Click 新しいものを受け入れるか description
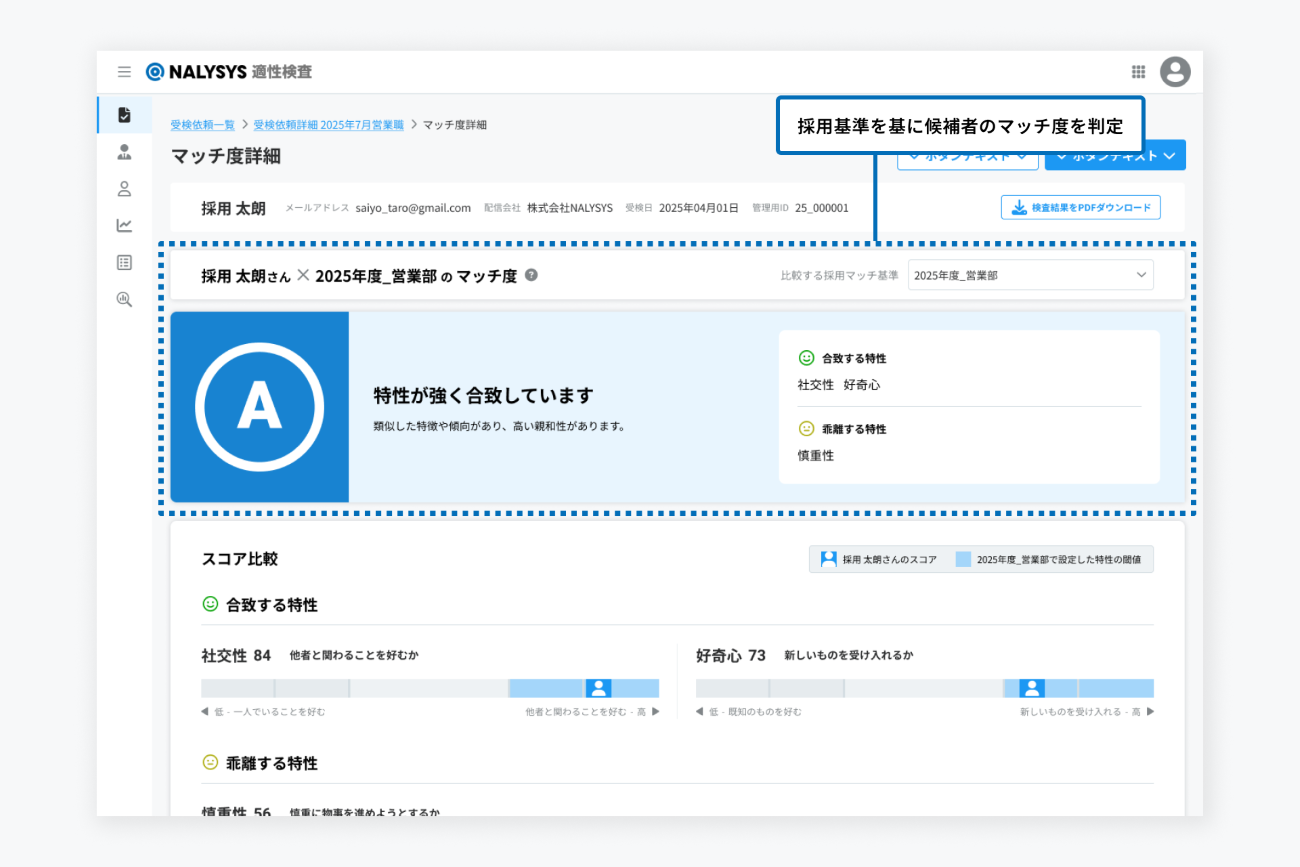 848,656
